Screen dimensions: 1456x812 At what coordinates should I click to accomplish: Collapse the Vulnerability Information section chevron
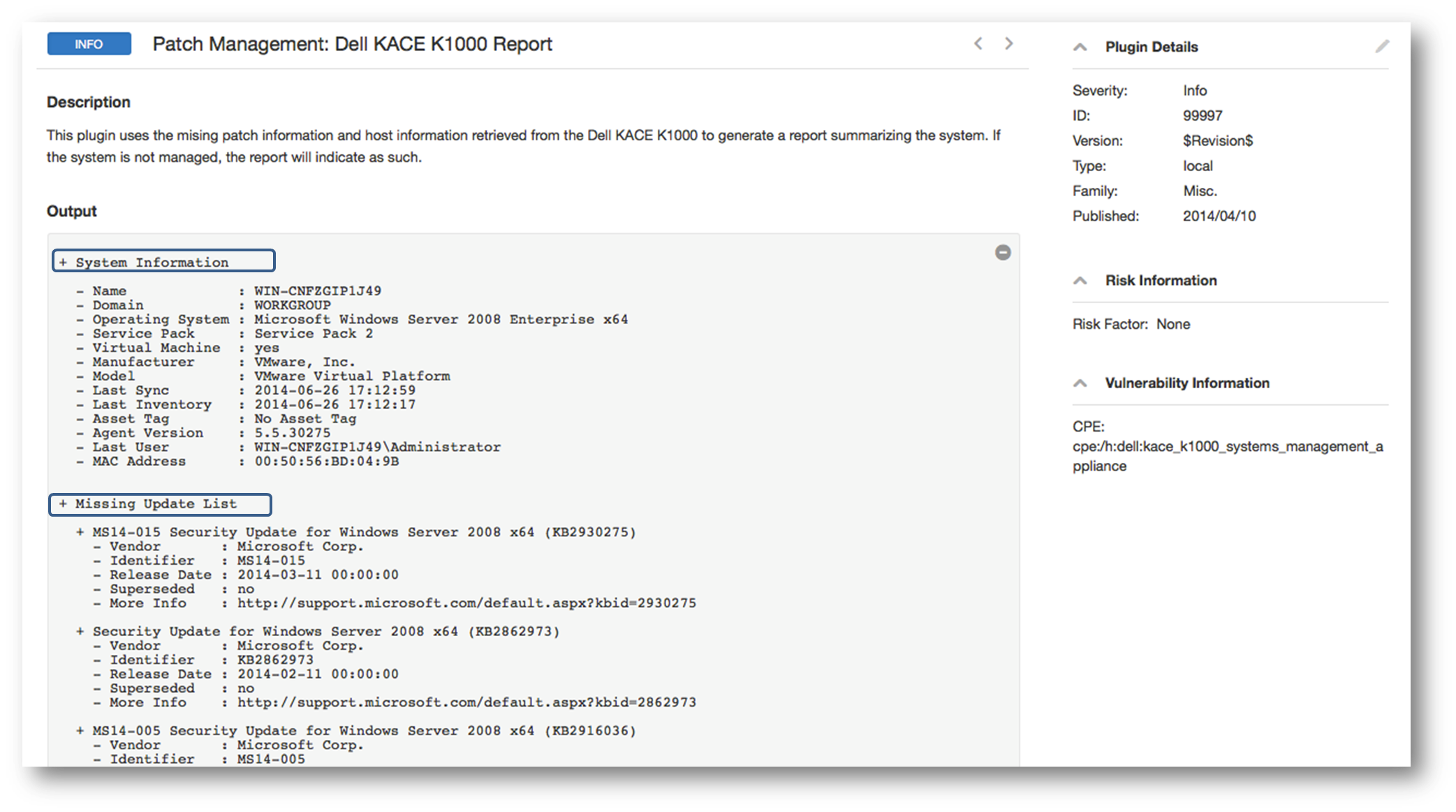click(x=1080, y=383)
